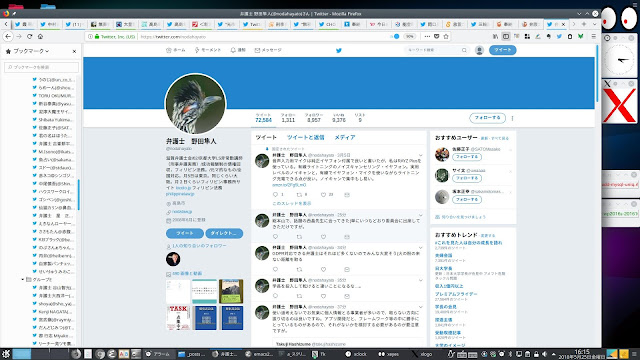
Task: Open Moments (モーメント) in Twitter nav
Action: point(207,50)
